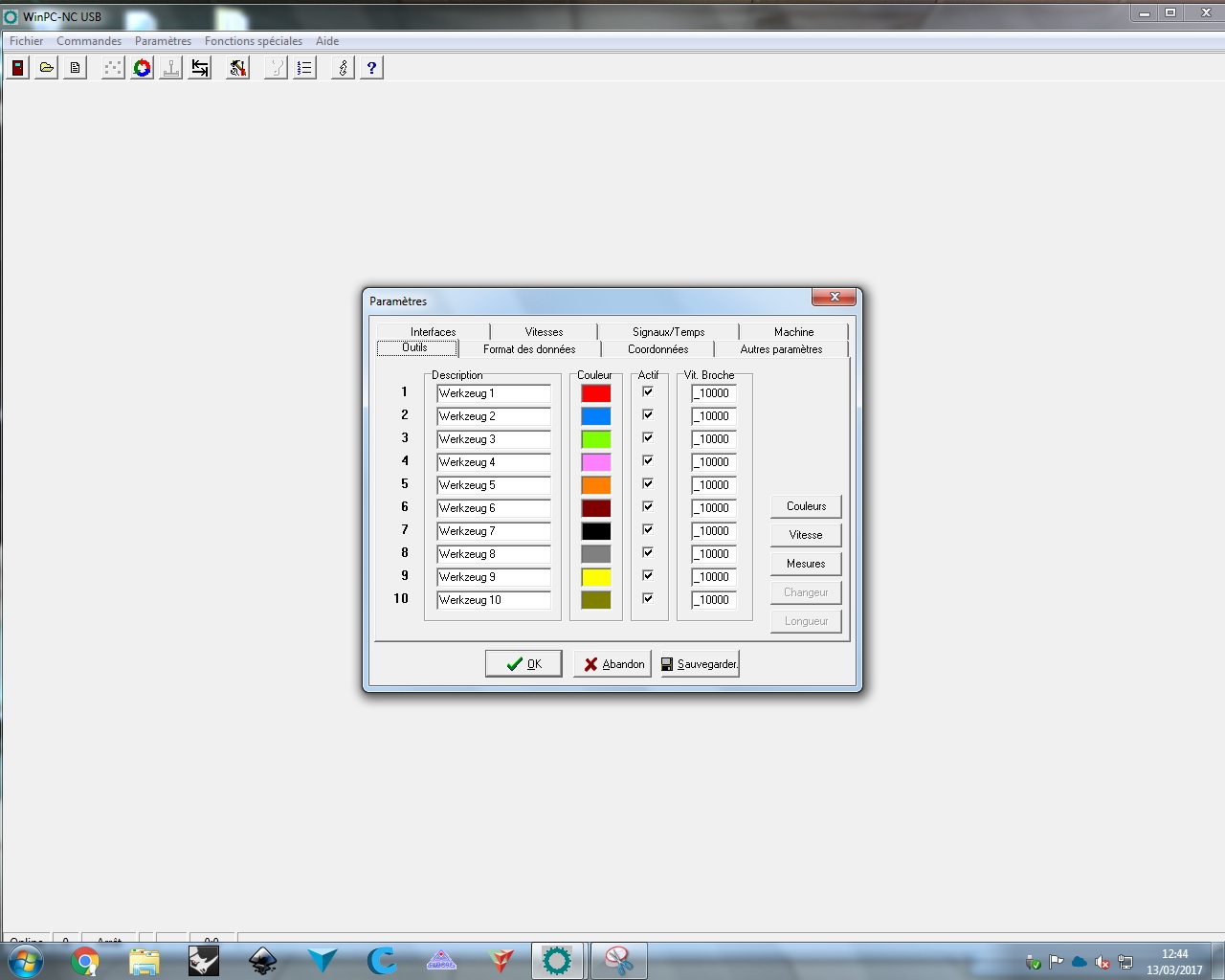1225x980 pixels.
Task: Click the WinPC-NC gear taskbar icon
Action: tap(557, 961)
